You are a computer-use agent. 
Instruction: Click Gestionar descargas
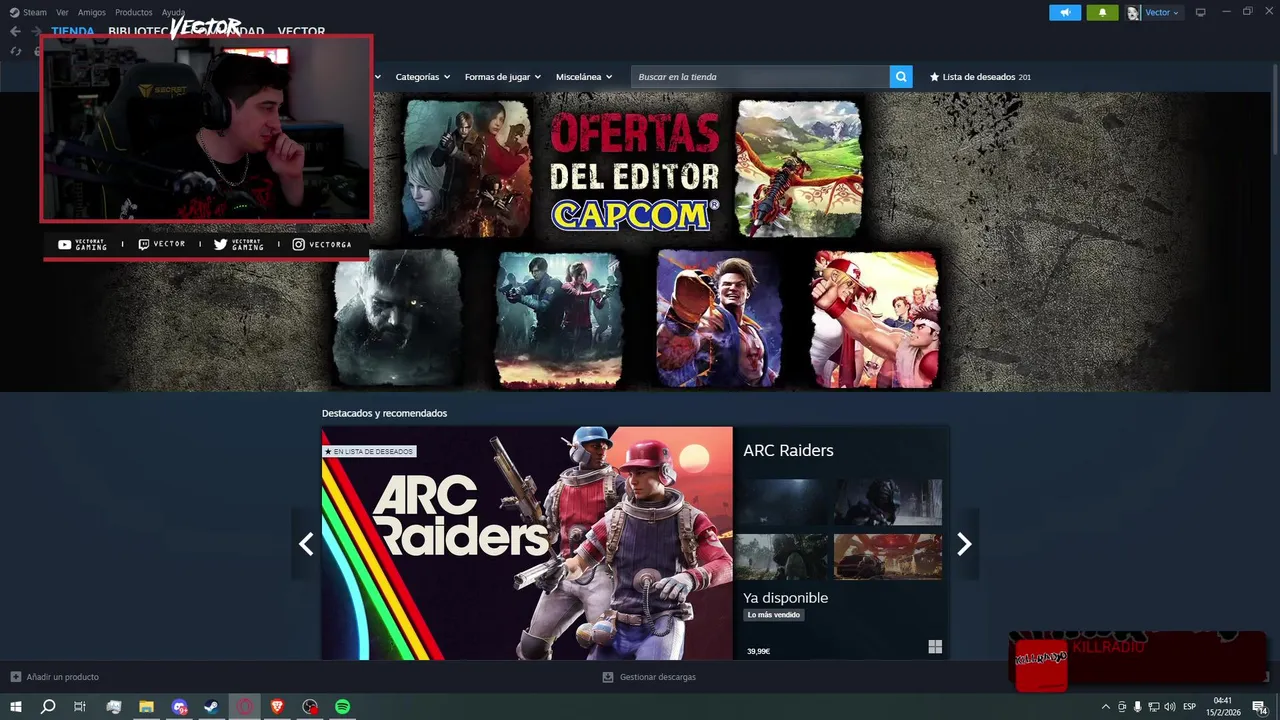click(657, 677)
